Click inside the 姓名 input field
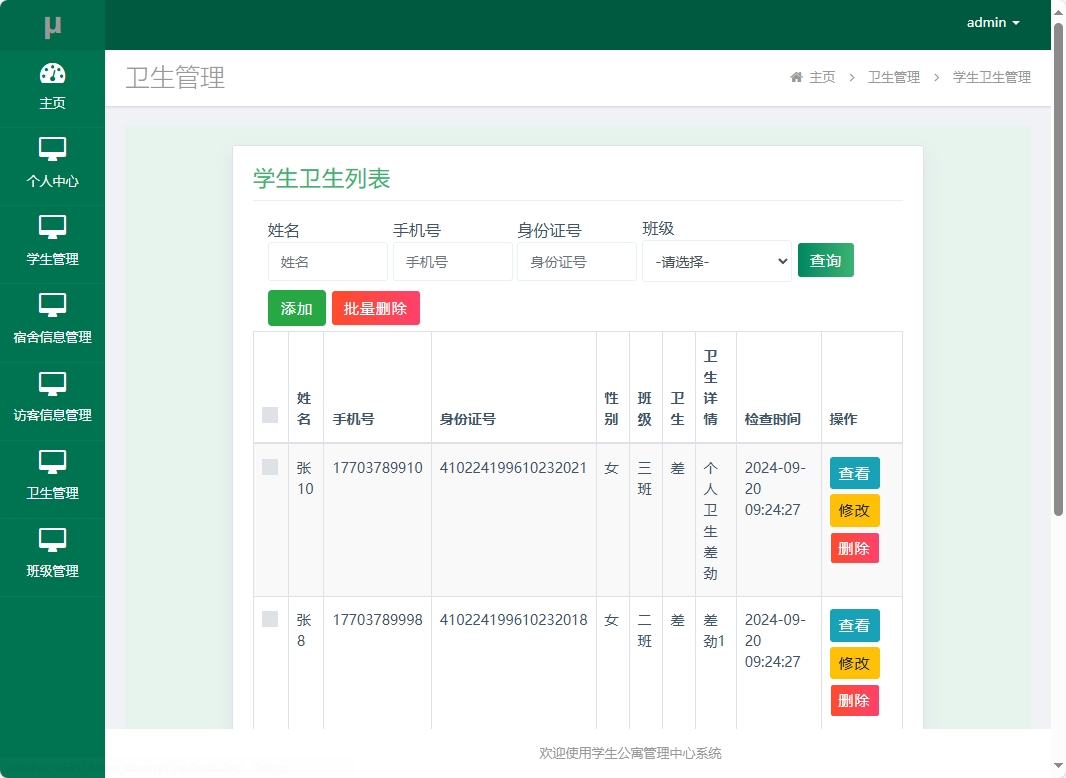Screen dimensions: 1066x778 coord(327,261)
